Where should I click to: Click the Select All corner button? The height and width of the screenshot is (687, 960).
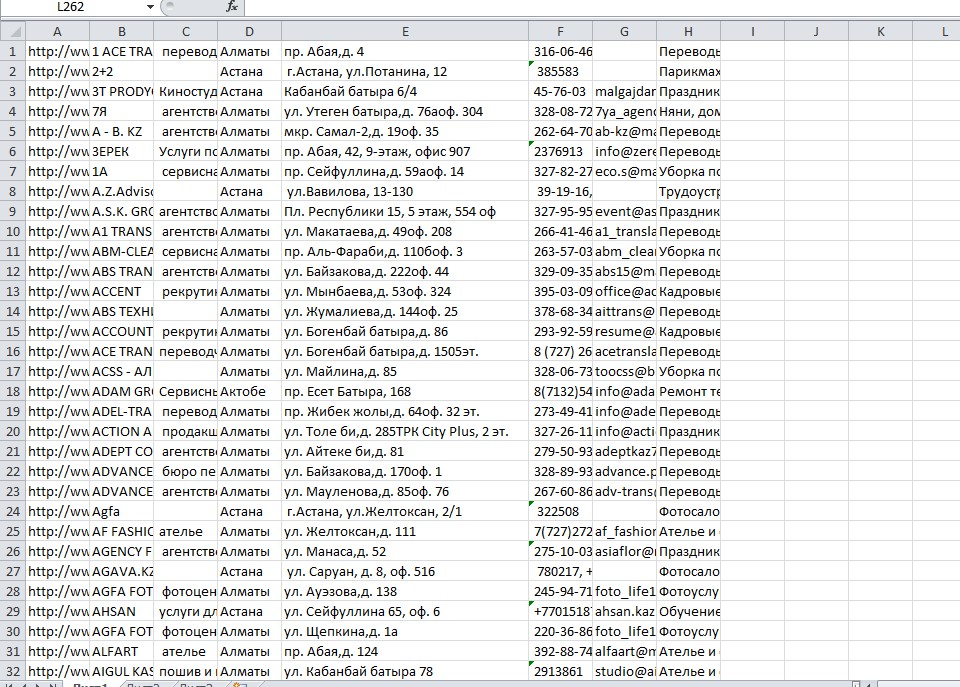coord(13,31)
